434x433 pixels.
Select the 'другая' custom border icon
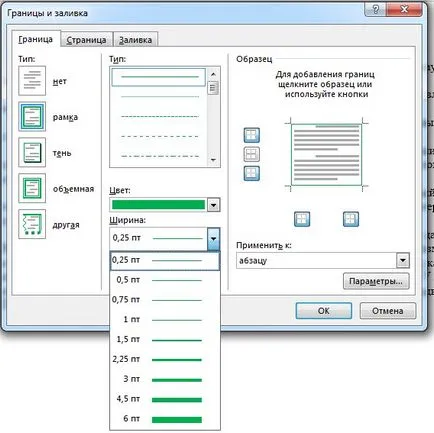(x=32, y=224)
